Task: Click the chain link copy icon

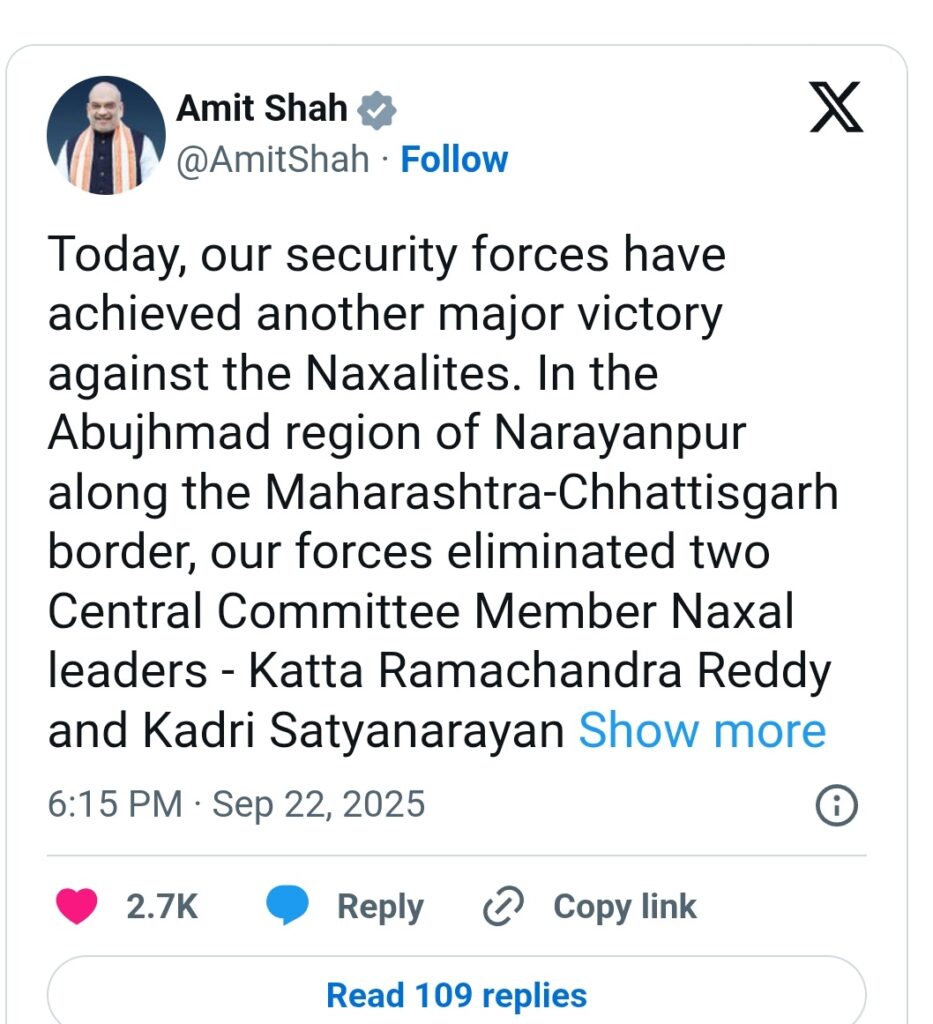Action: [x=503, y=906]
